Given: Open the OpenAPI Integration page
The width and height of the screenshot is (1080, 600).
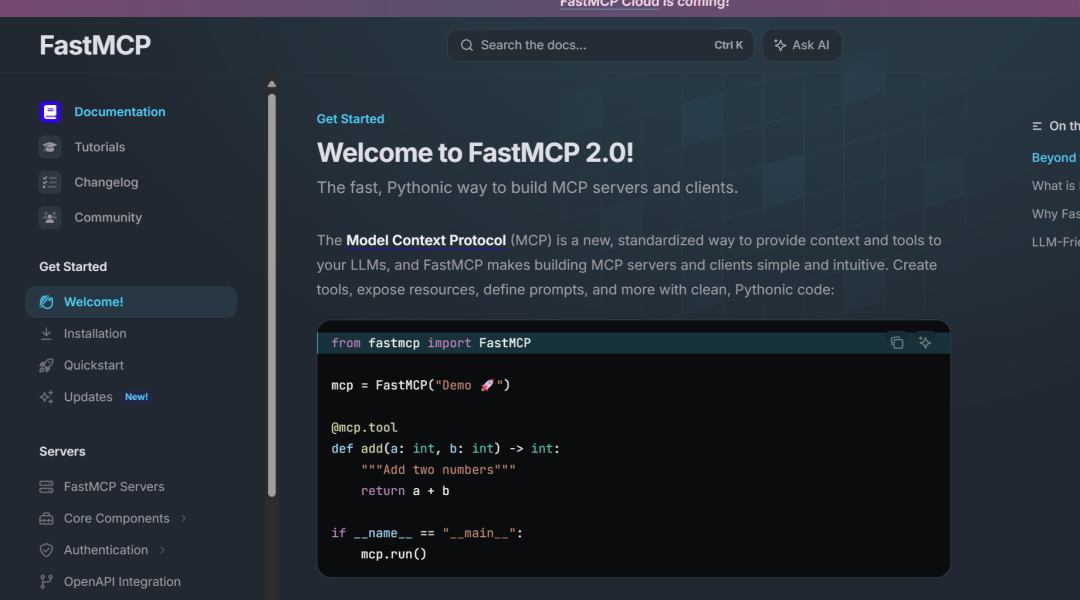Looking at the screenshot, I should 122,581.
